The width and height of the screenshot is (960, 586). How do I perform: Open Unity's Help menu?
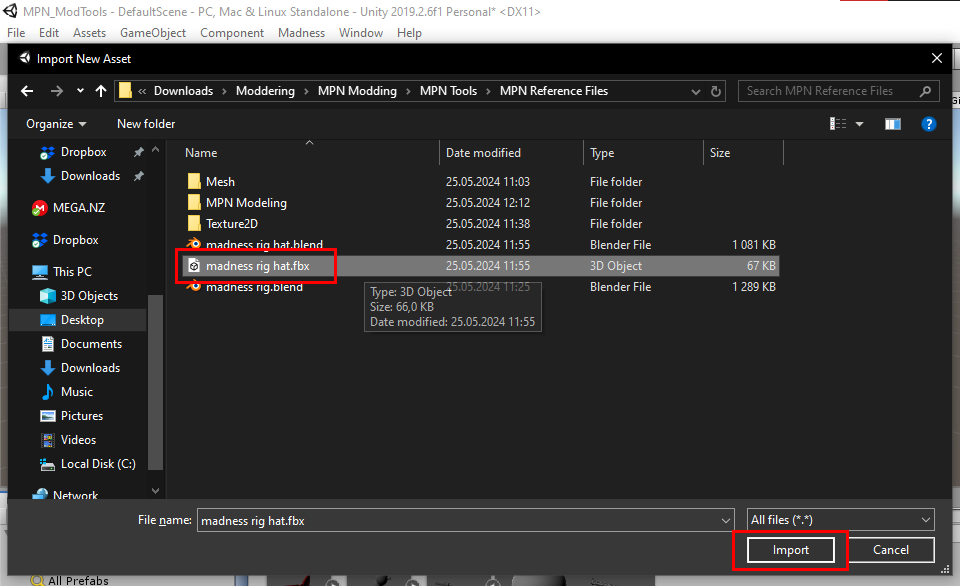click(409, 33)
